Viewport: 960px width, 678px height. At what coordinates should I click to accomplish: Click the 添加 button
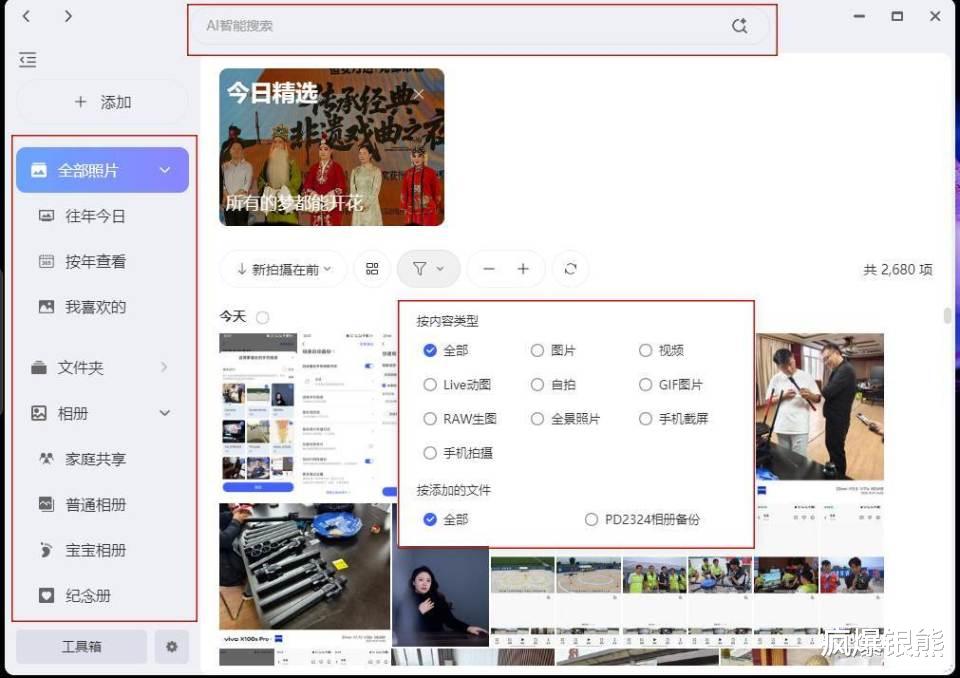coord(102,102)
